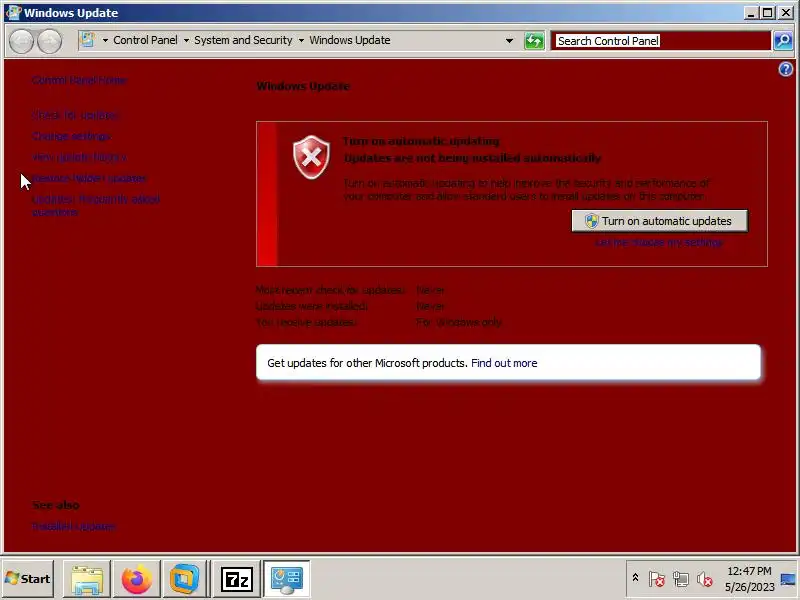Click the Show desktop icon
The height and width of the screenshot is (600, 800).
(789, 579)
